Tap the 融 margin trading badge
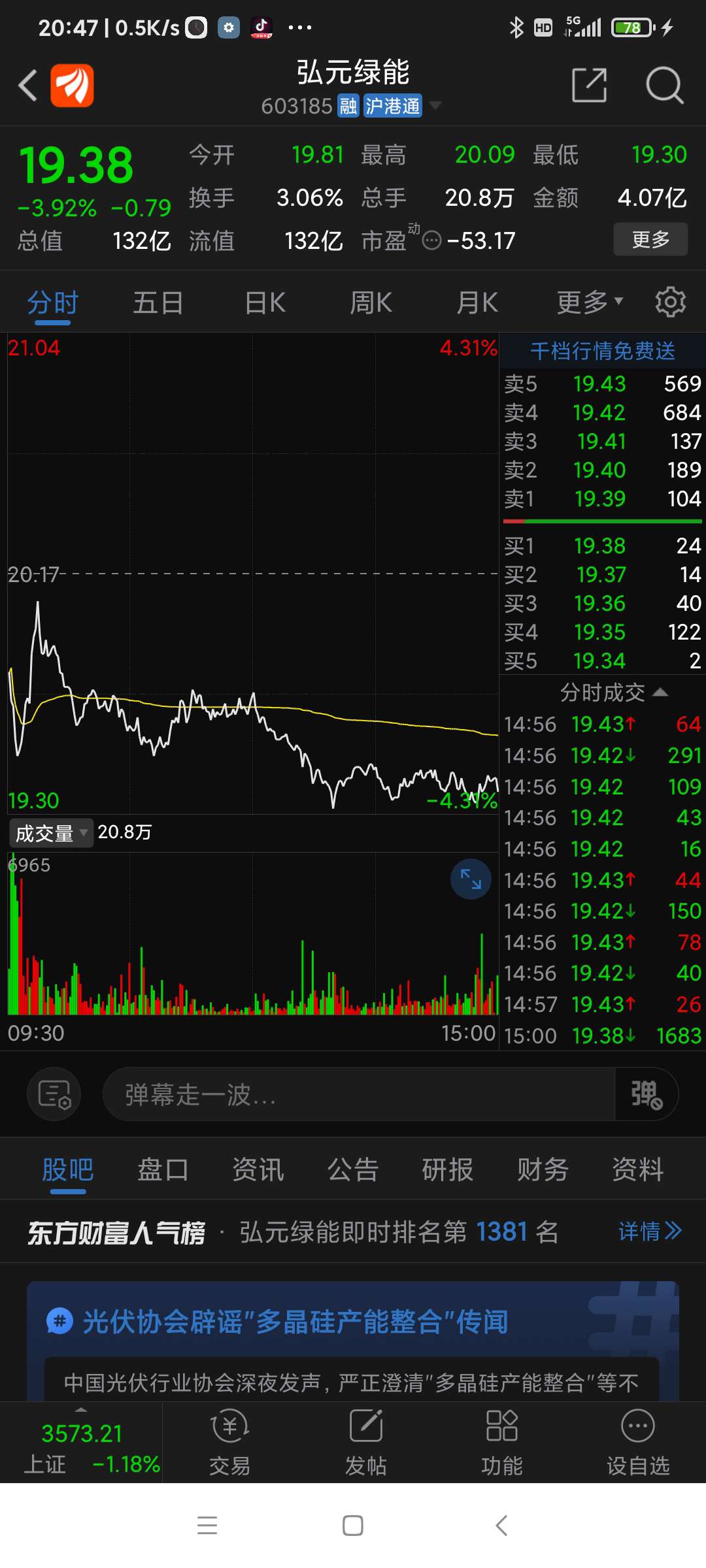 348,106
